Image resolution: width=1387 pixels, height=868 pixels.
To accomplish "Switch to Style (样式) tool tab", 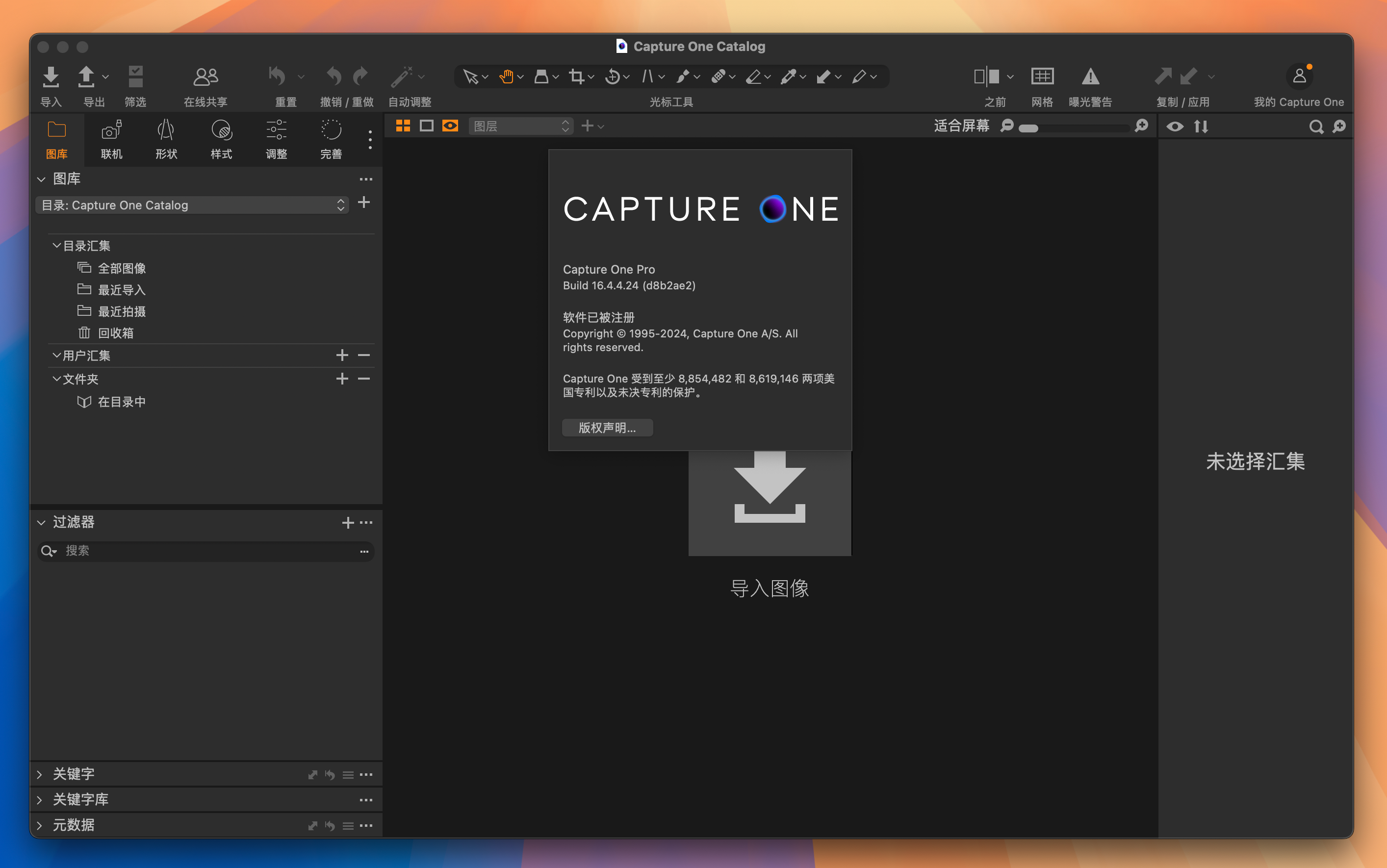I will click(221, 139).
